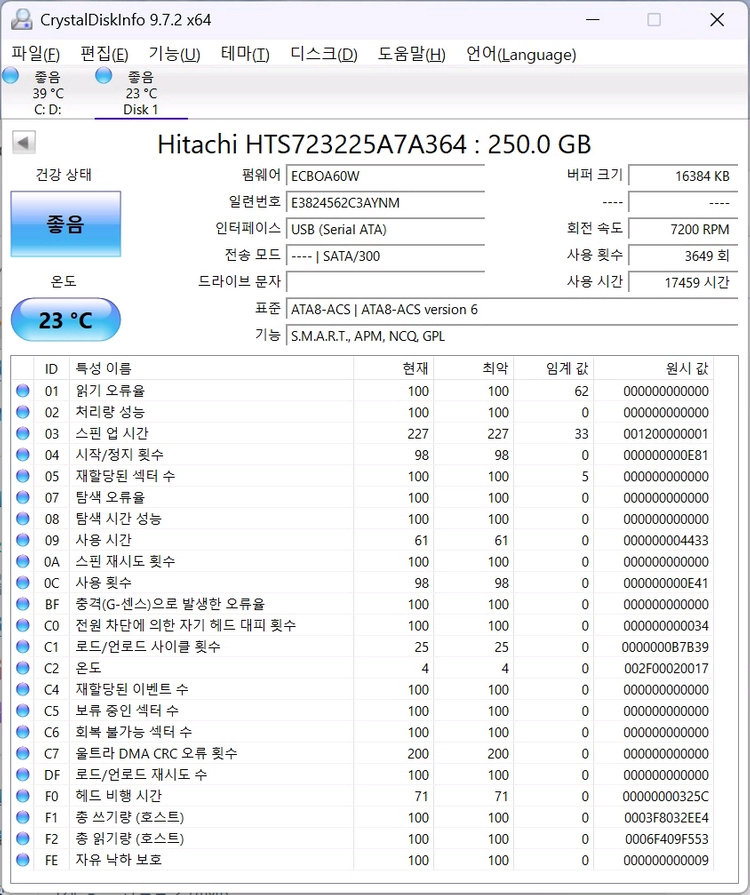
Task: Click status orb for 스핀 업 시간 row
Action: coord(23,433)
